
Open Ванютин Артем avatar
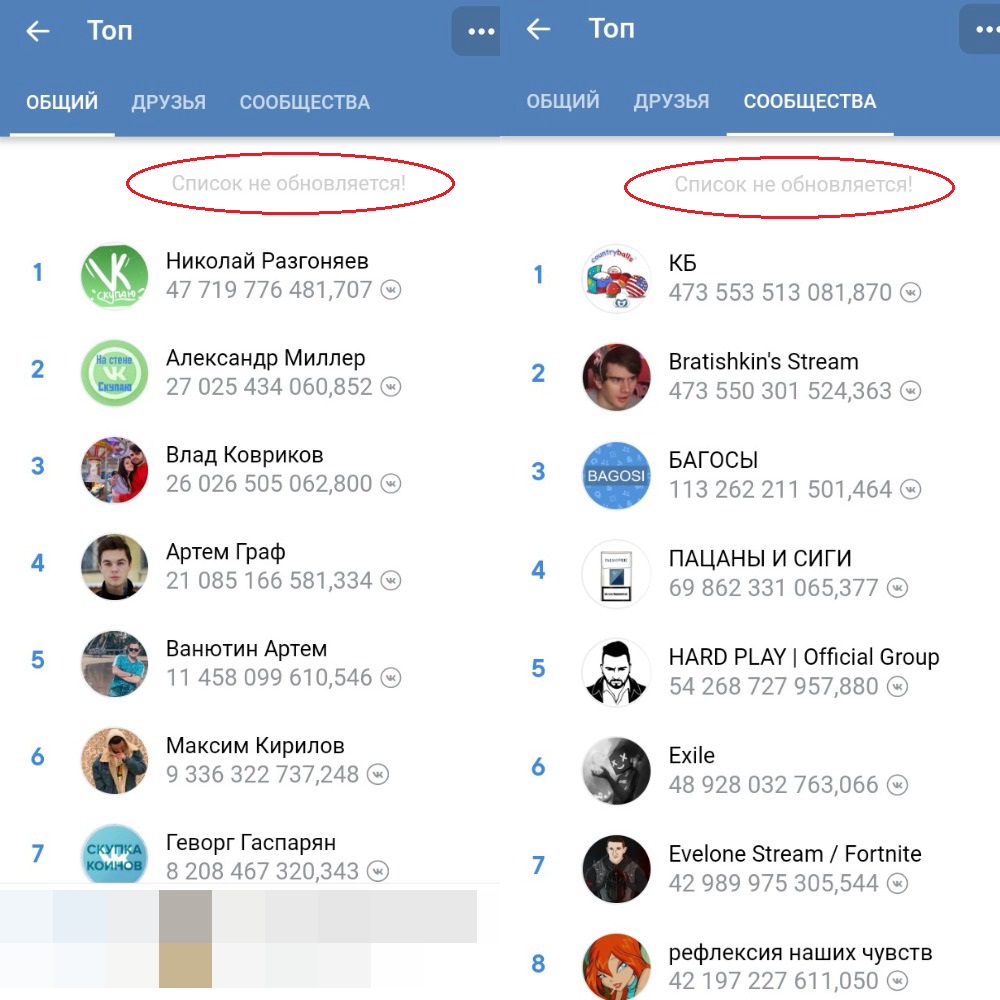(x=114, y=663)
